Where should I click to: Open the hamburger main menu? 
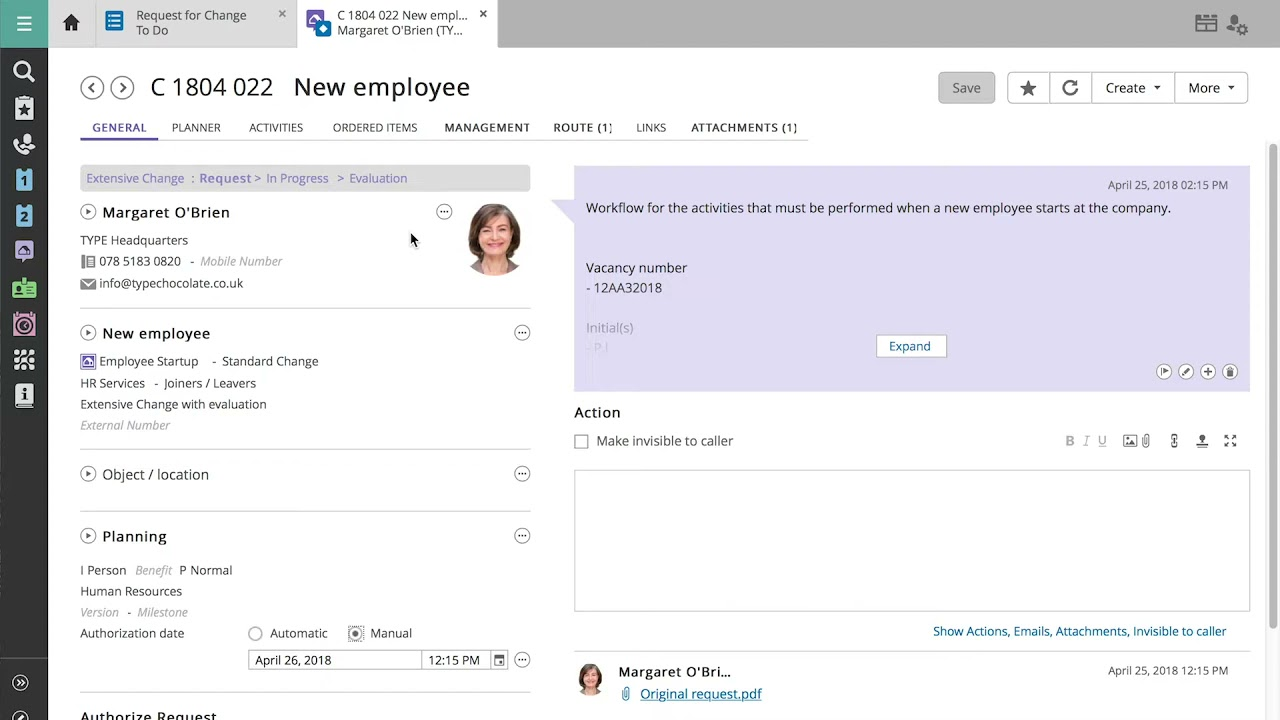[x=24, y=23]
